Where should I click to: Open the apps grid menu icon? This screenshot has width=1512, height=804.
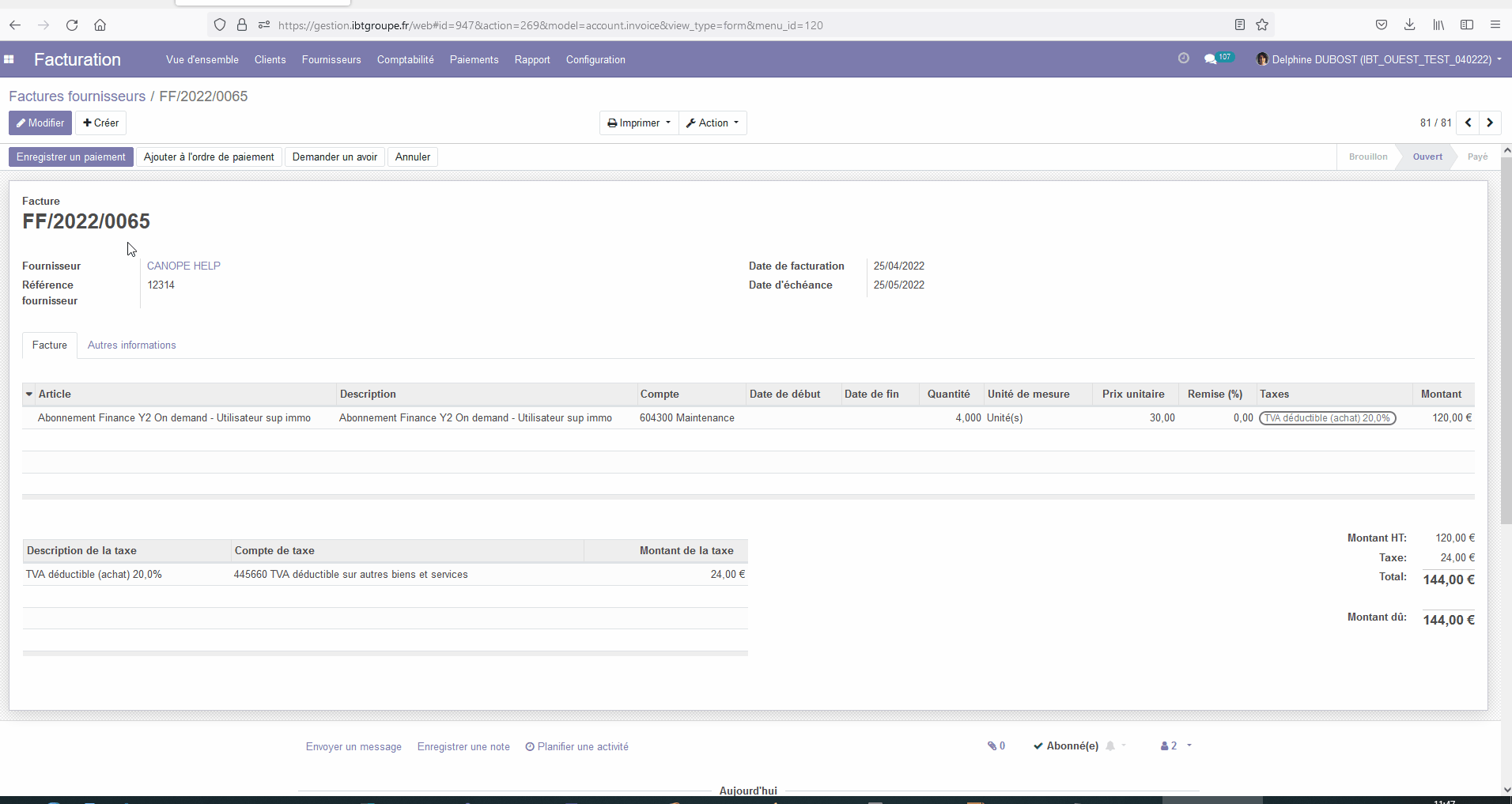(x=9, y=59)
